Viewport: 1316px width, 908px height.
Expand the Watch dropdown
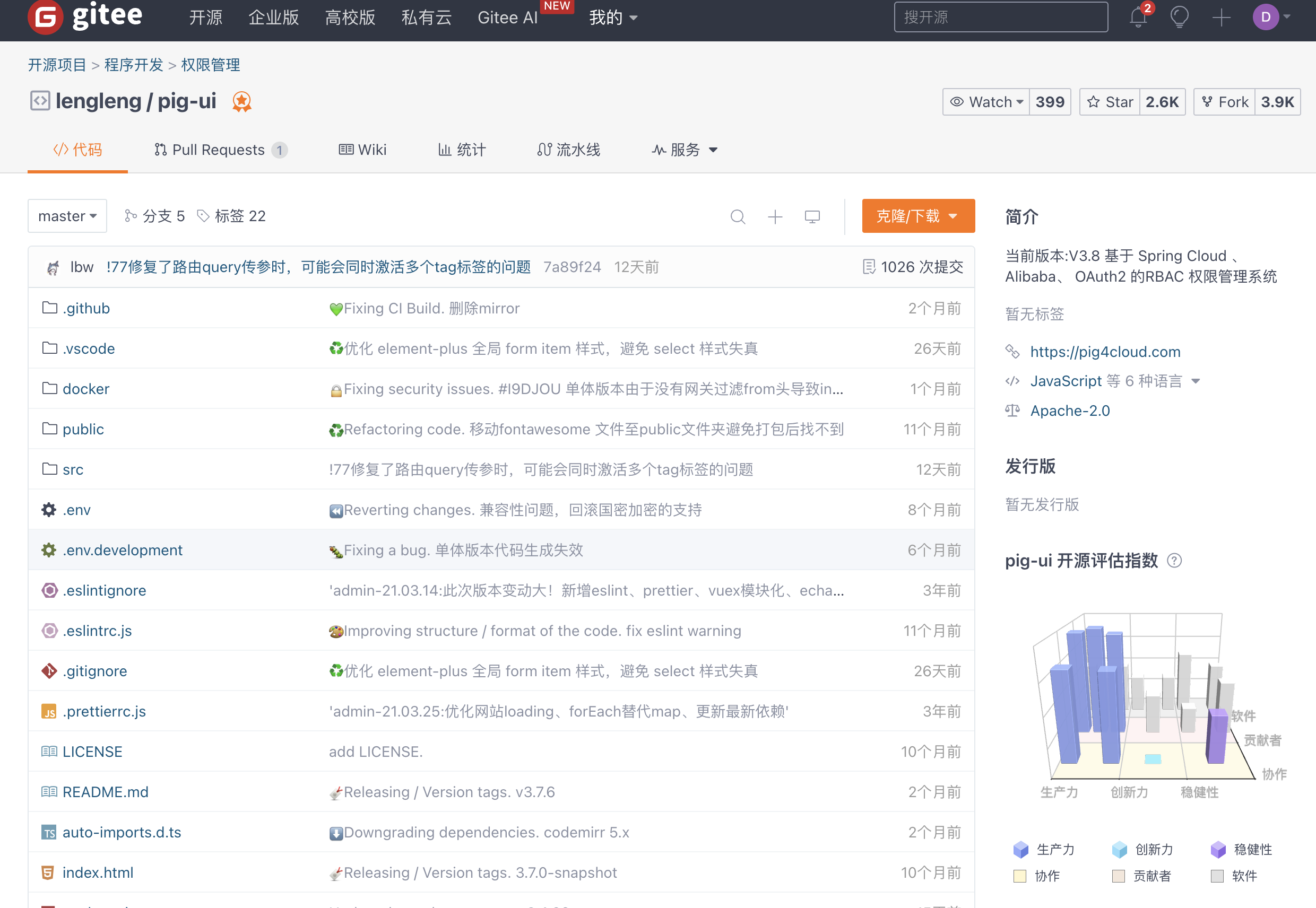pos(986,102)
